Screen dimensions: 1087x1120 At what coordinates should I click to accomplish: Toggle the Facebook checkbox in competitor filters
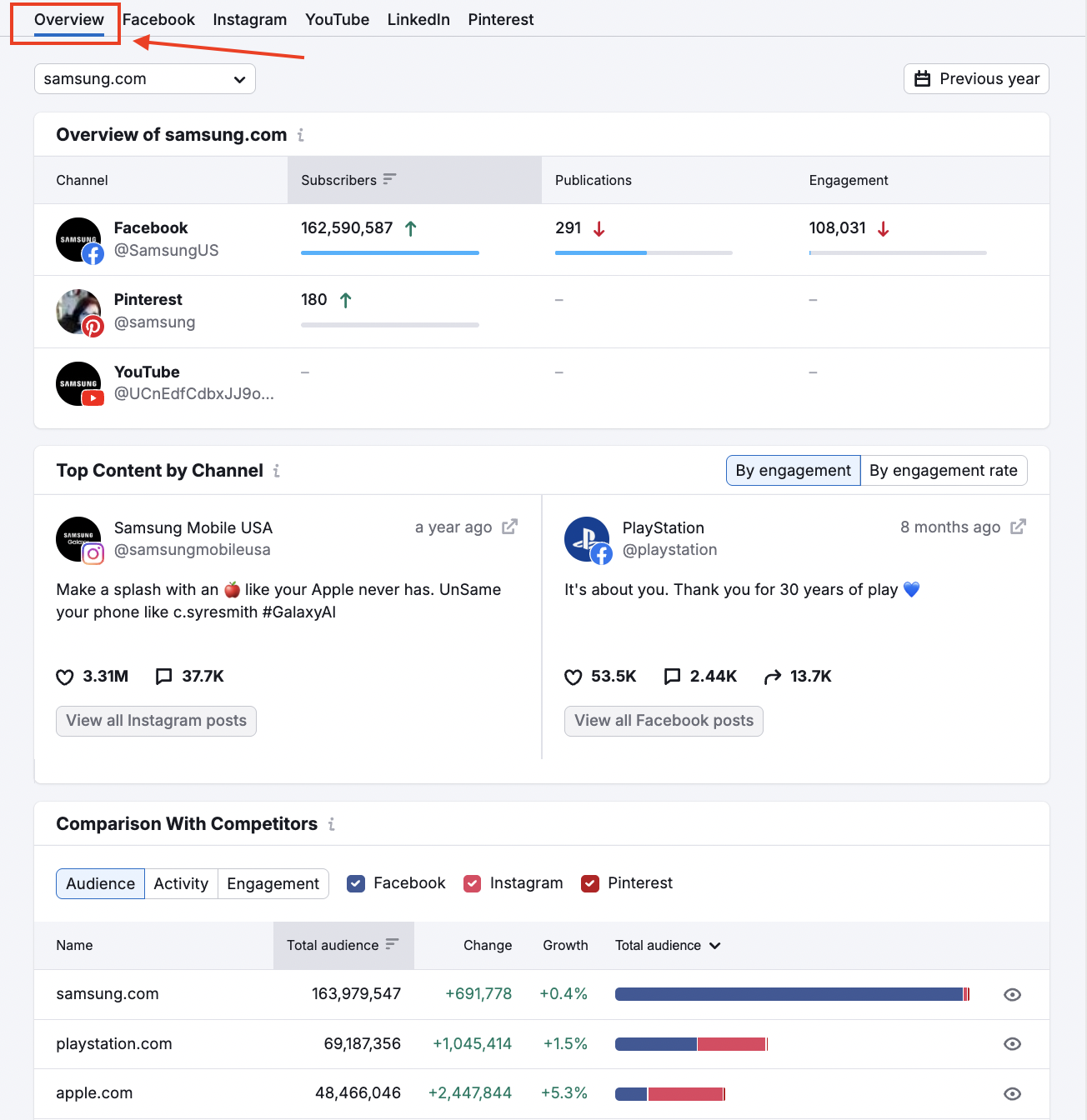coord(356,883)
